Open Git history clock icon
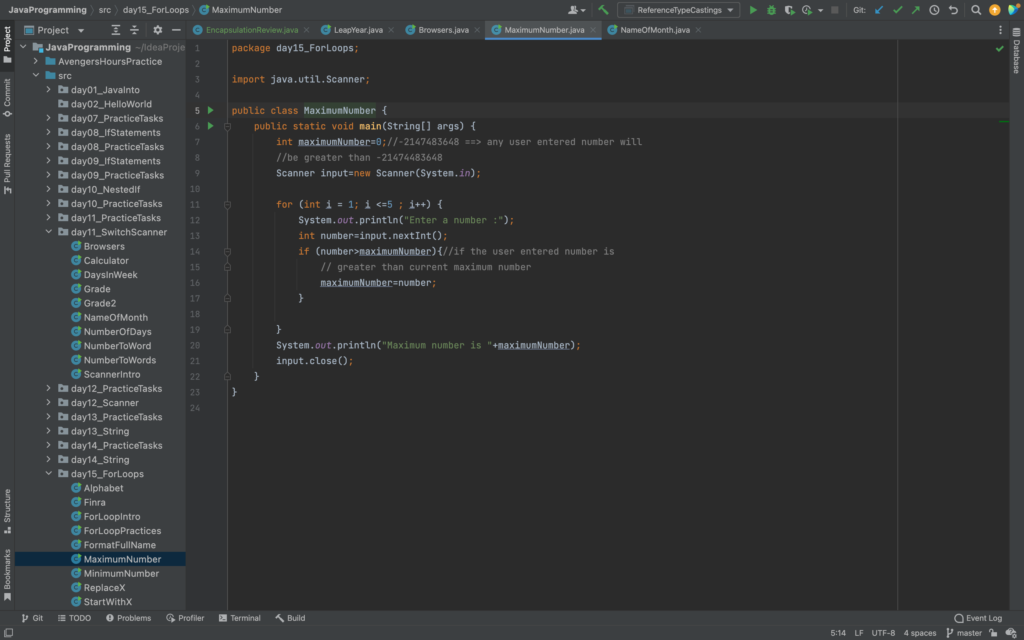 (934, 10)
